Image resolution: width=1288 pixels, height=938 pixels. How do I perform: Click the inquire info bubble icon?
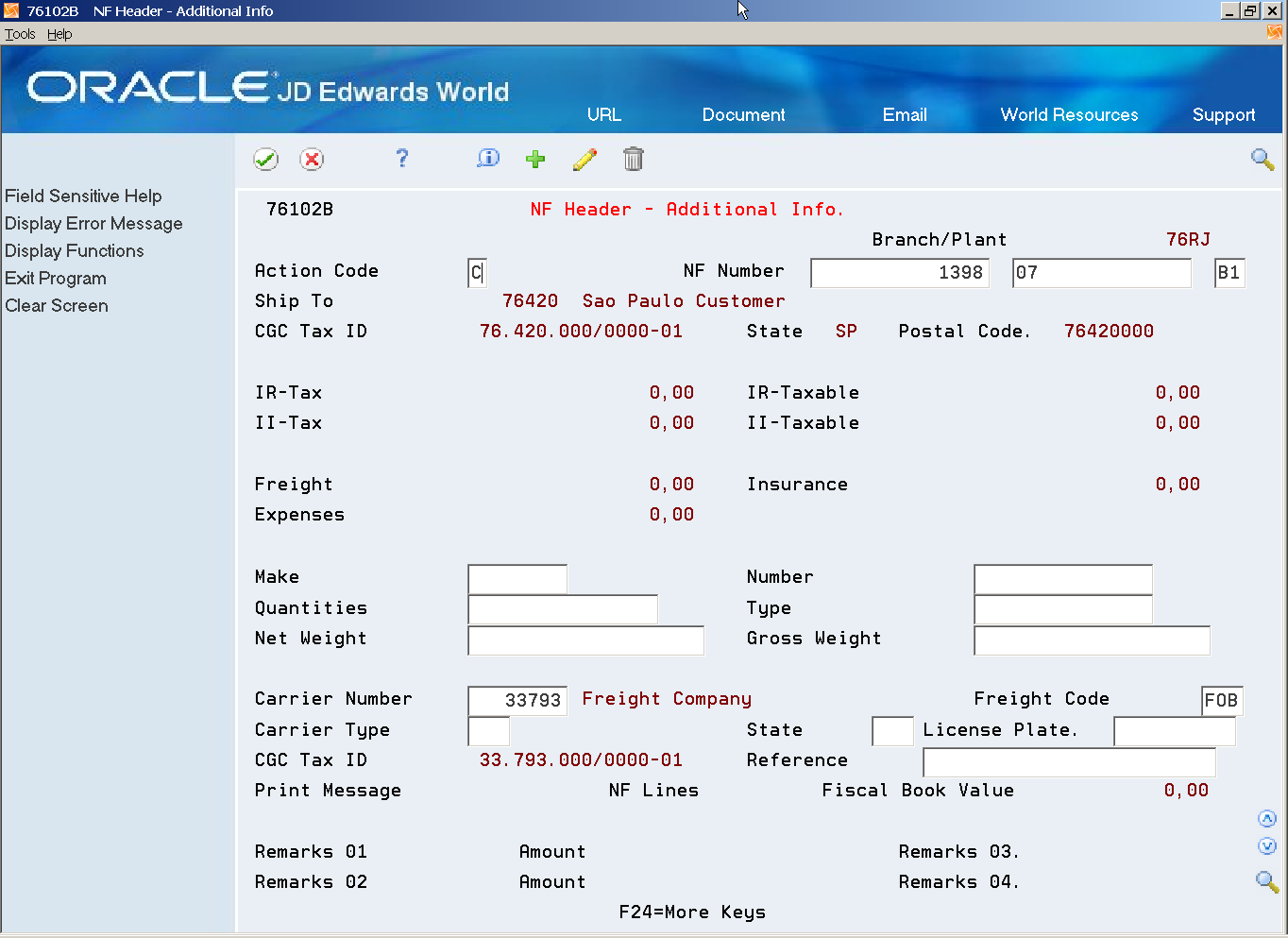point(488,159)
